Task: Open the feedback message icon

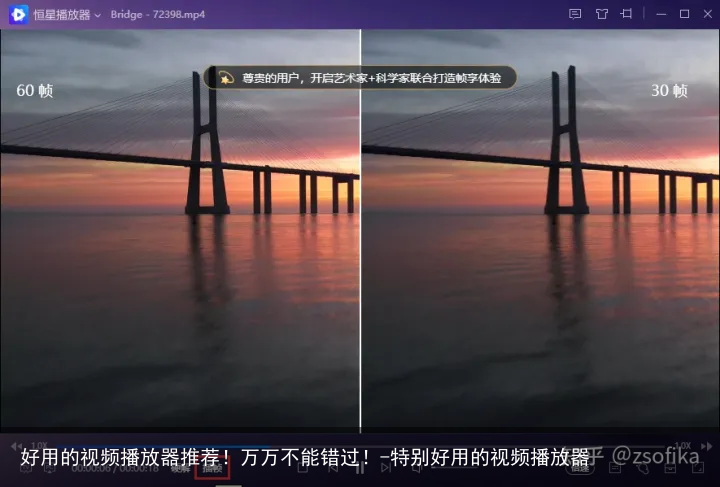Action: (574, 14)
